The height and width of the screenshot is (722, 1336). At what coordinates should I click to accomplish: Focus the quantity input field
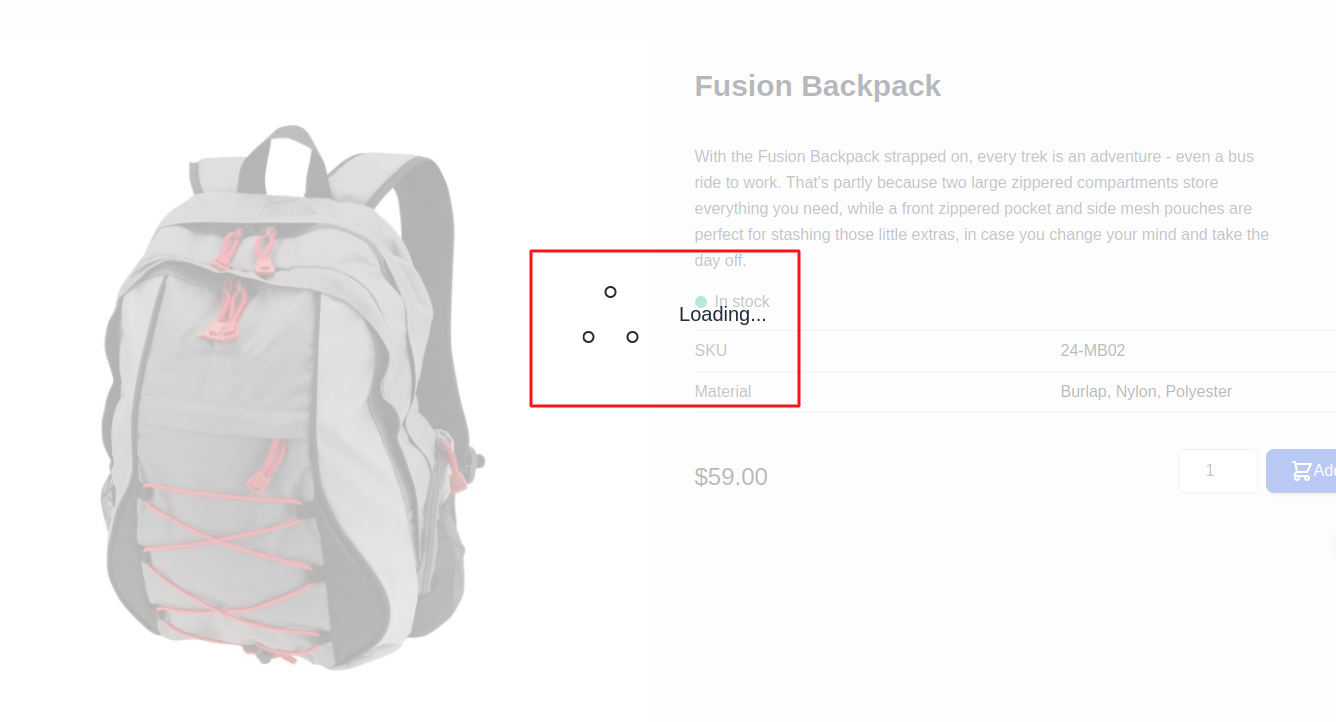1217,471
